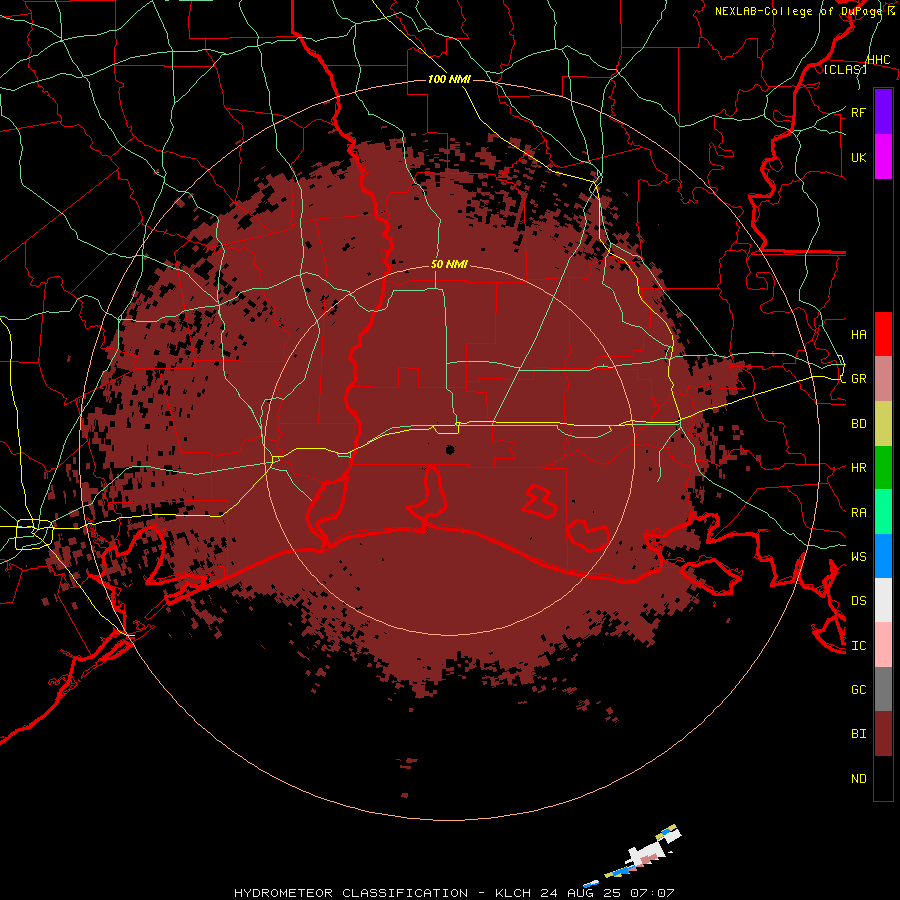Click the white DS legend color swatch
900x900 pixels.
pyautogui.click(x=883, y=600)
